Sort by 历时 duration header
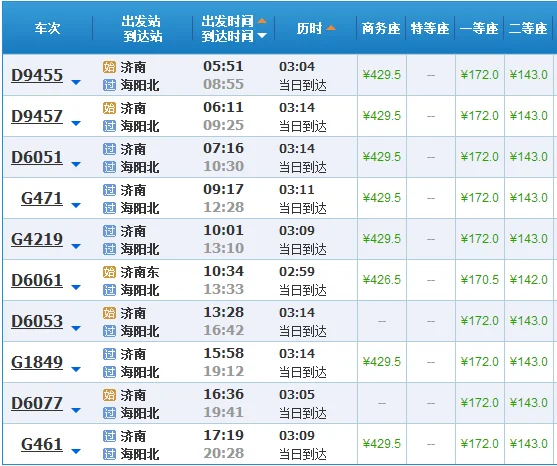557x466 pixels. tap(309, 28)
